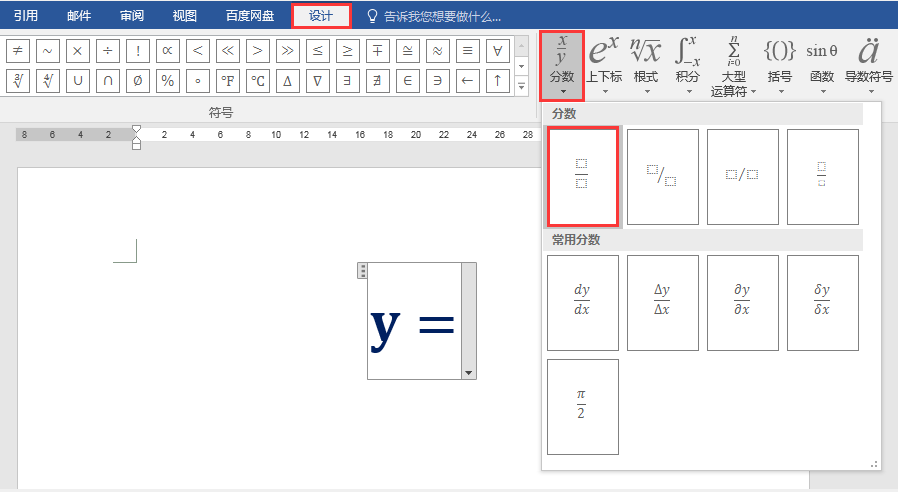The height and width of the screenshot is (492, 898).
Task: Open the equation box options arrow
Action: [x=468, y=373]
